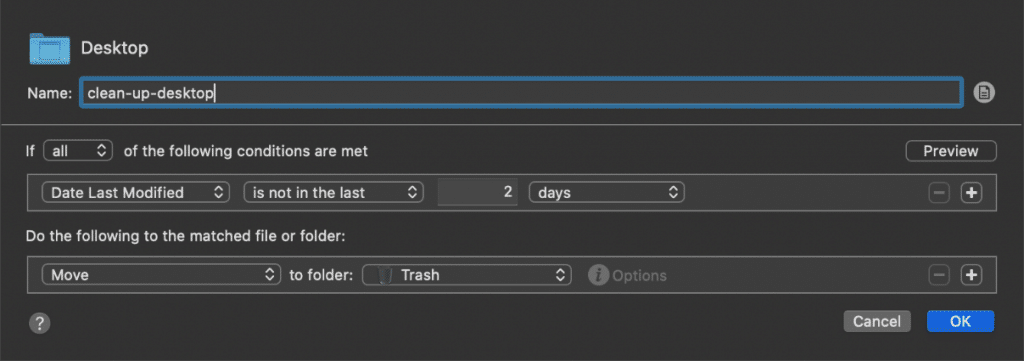1024x361 pixels.
Task: Cancel the rule dialog
Action: 877,321
